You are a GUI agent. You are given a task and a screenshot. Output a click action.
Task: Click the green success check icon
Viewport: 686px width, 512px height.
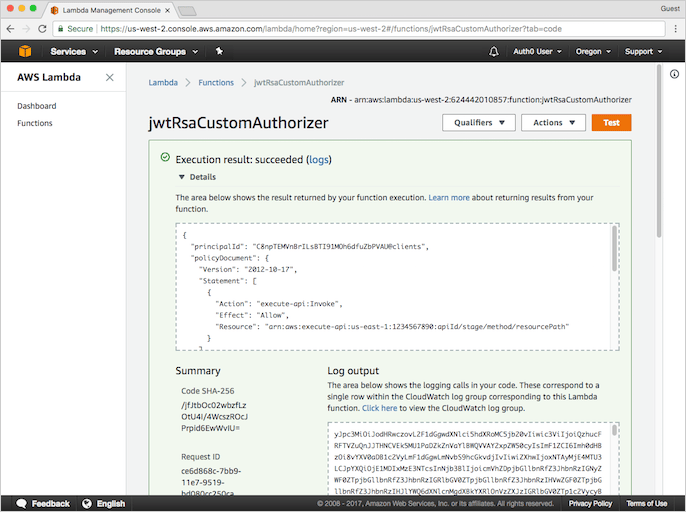(x=165, y=157)
